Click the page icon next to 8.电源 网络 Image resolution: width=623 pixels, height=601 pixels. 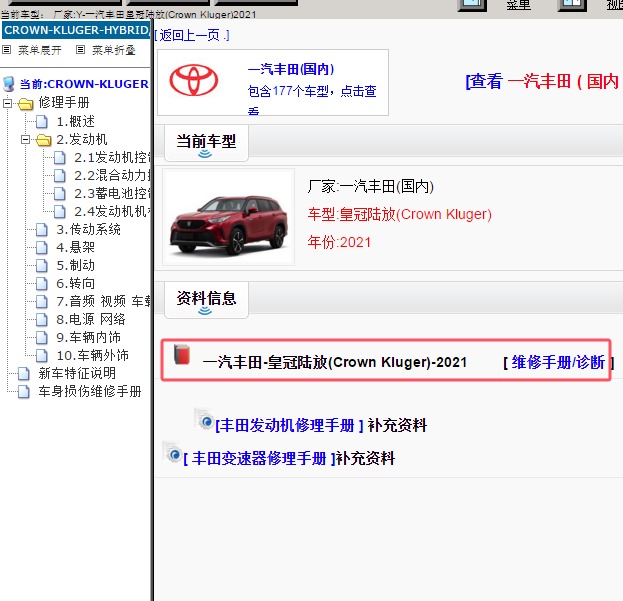[x=42, y=320]
